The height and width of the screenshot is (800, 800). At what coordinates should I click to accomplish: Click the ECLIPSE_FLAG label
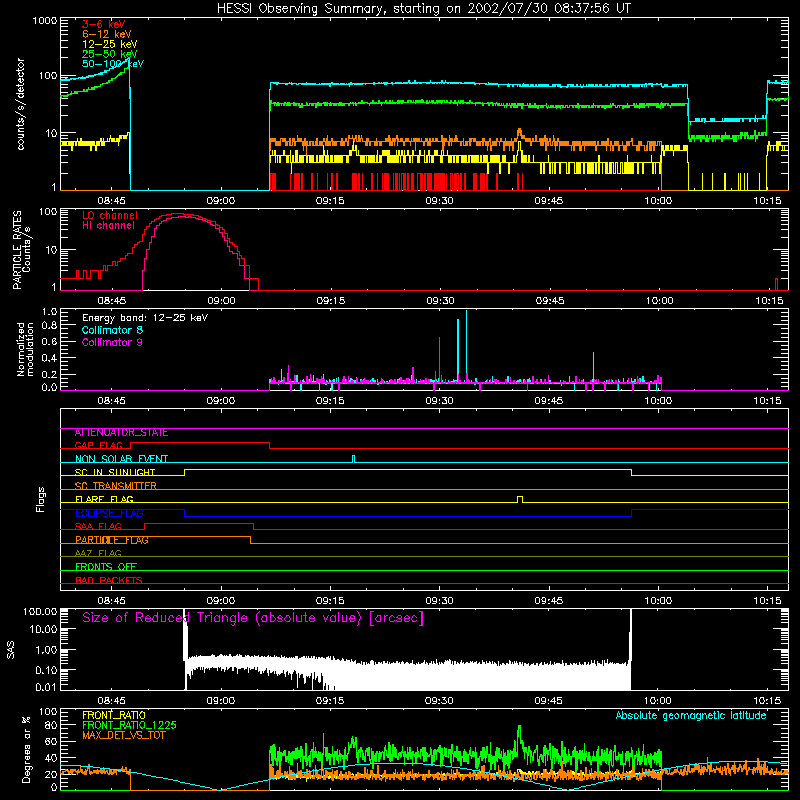[109, 513]
